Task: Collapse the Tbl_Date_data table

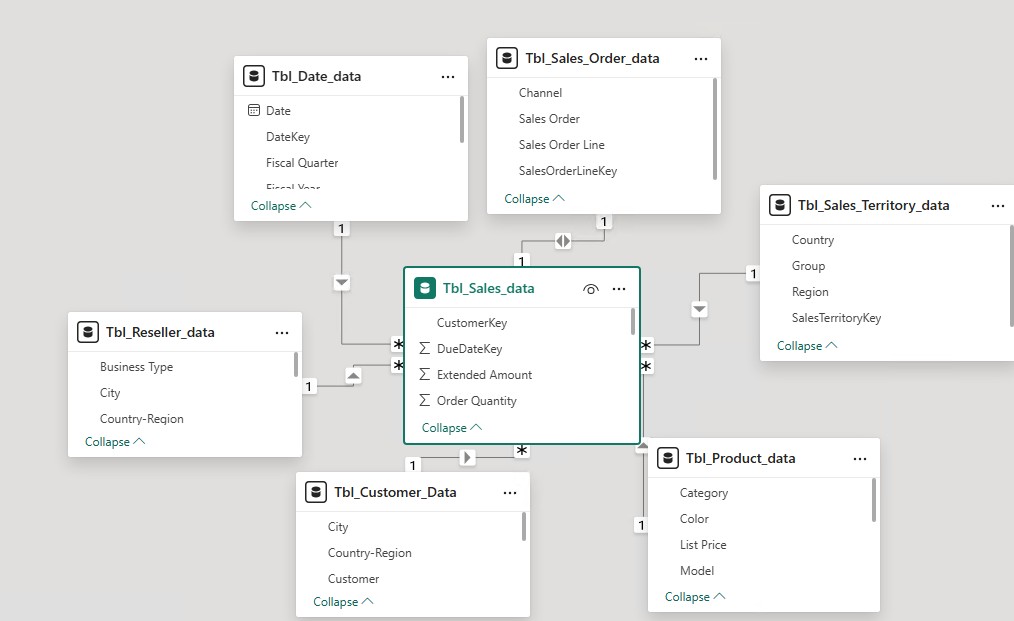Action: [x=281, y=206]
